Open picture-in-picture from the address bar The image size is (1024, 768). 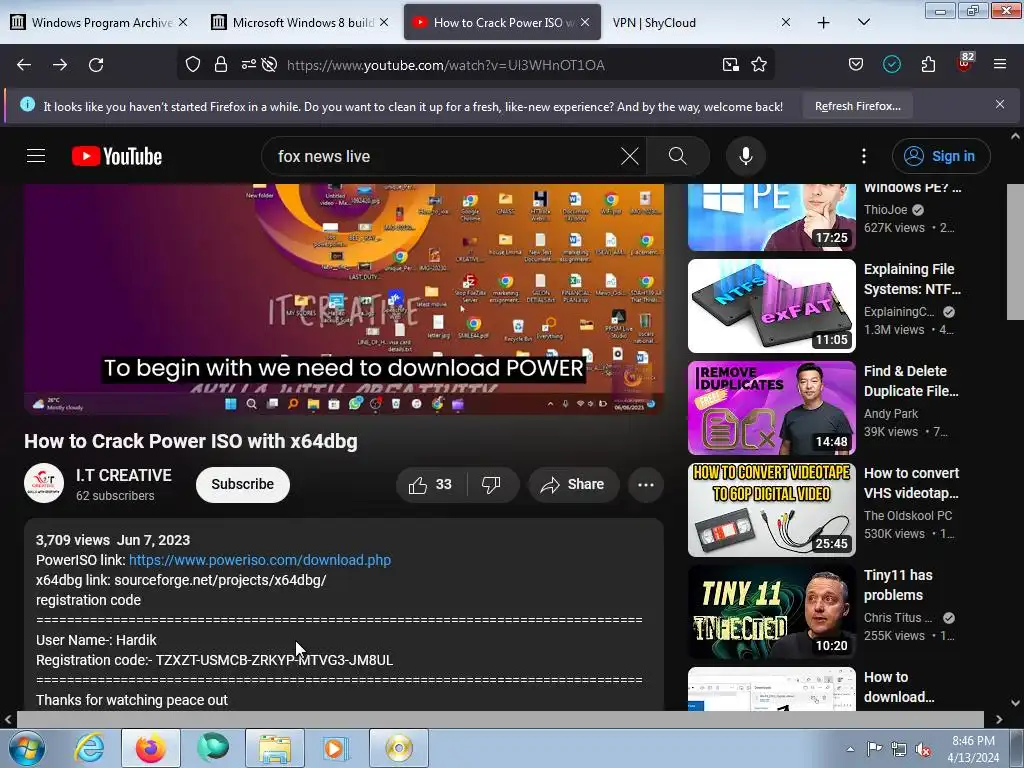tap(731, 65)
